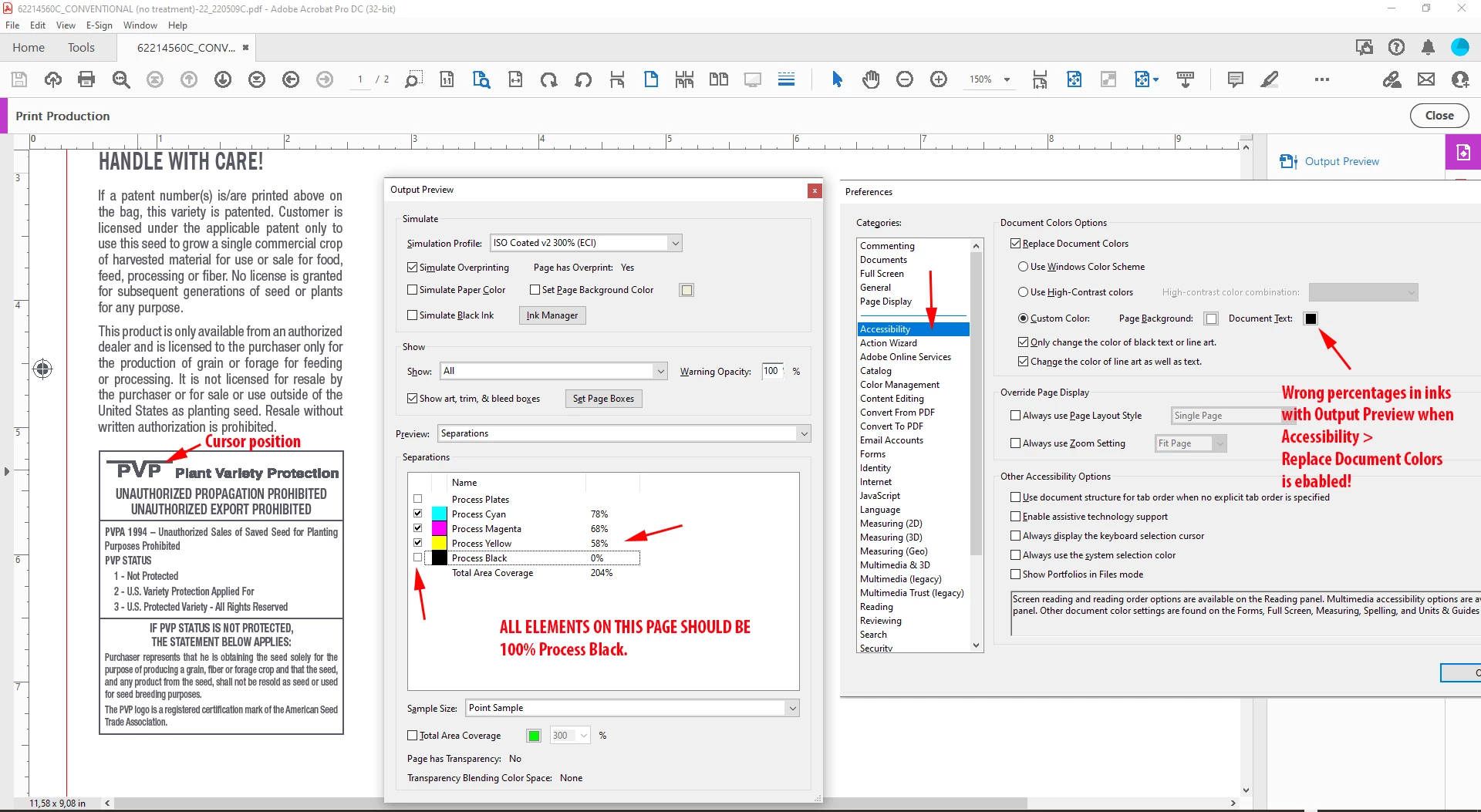1481x812 pixels.
Task: Open the E-Sign menu
Action: point(99,25)
